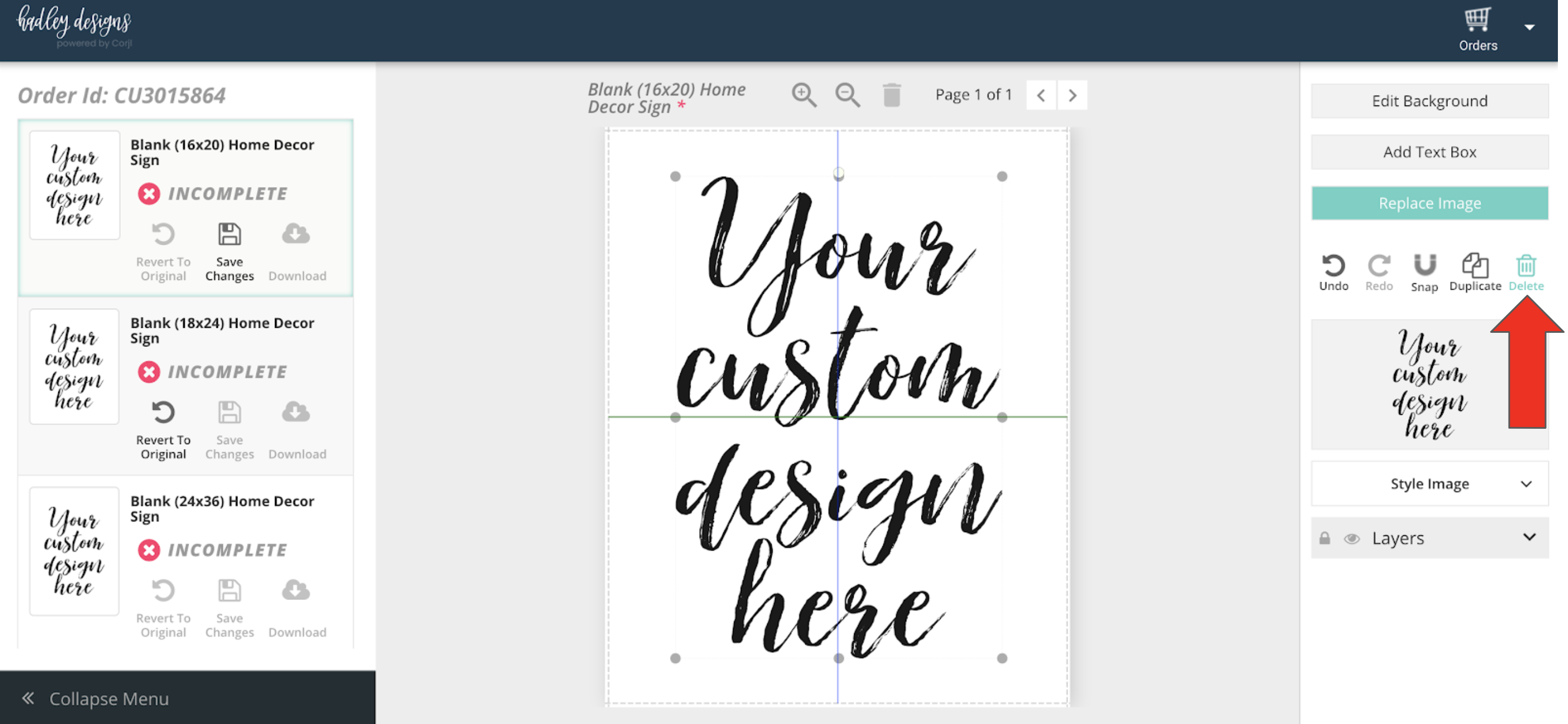Toggle Layers visibility eye icon
This screenshot has height=724, width=1568.
(x=1351, y=538)
